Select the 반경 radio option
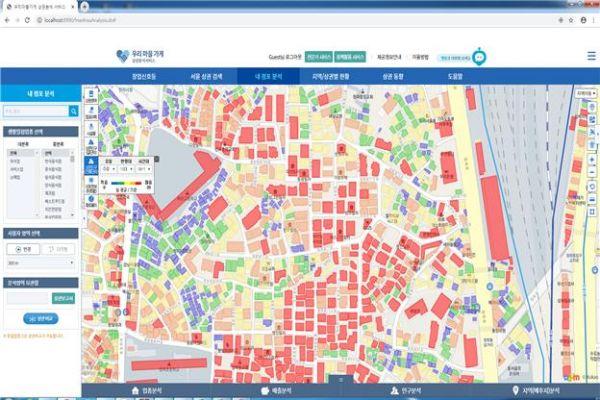Image resolution: width=600 pixels, height=400 pixels. (x=24, y=248)
